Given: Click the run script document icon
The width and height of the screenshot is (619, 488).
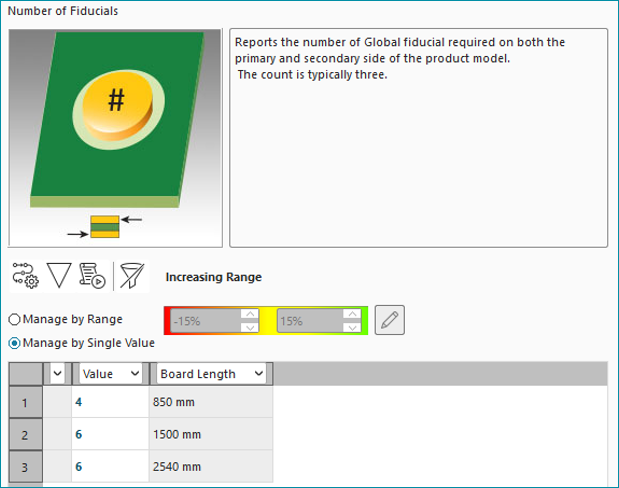Looking at the screenshot, I should coord(92,276).
